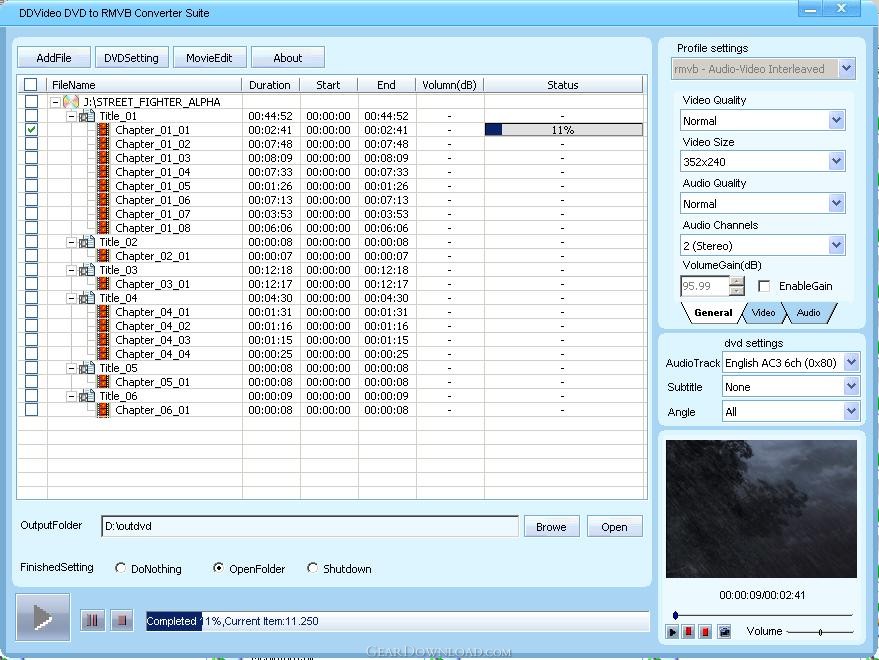Screen dimensions: 879x660
Task: Open the Audio Channels dropdown
Action: (x=836, y=246)
